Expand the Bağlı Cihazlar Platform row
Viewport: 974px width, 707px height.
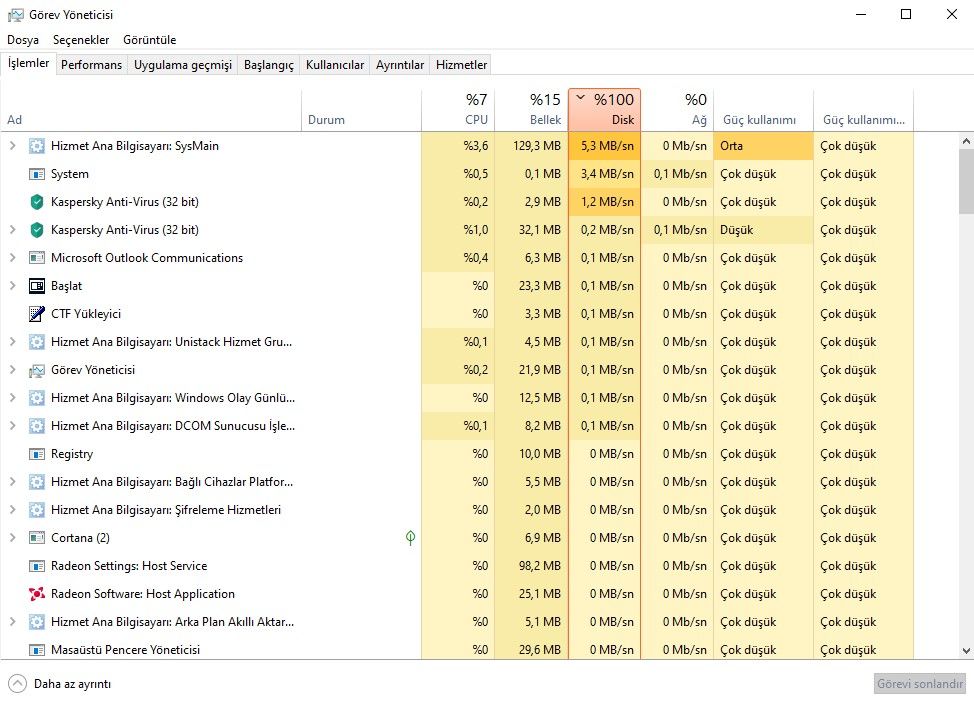pyautogui.click(x=12, y=481)
